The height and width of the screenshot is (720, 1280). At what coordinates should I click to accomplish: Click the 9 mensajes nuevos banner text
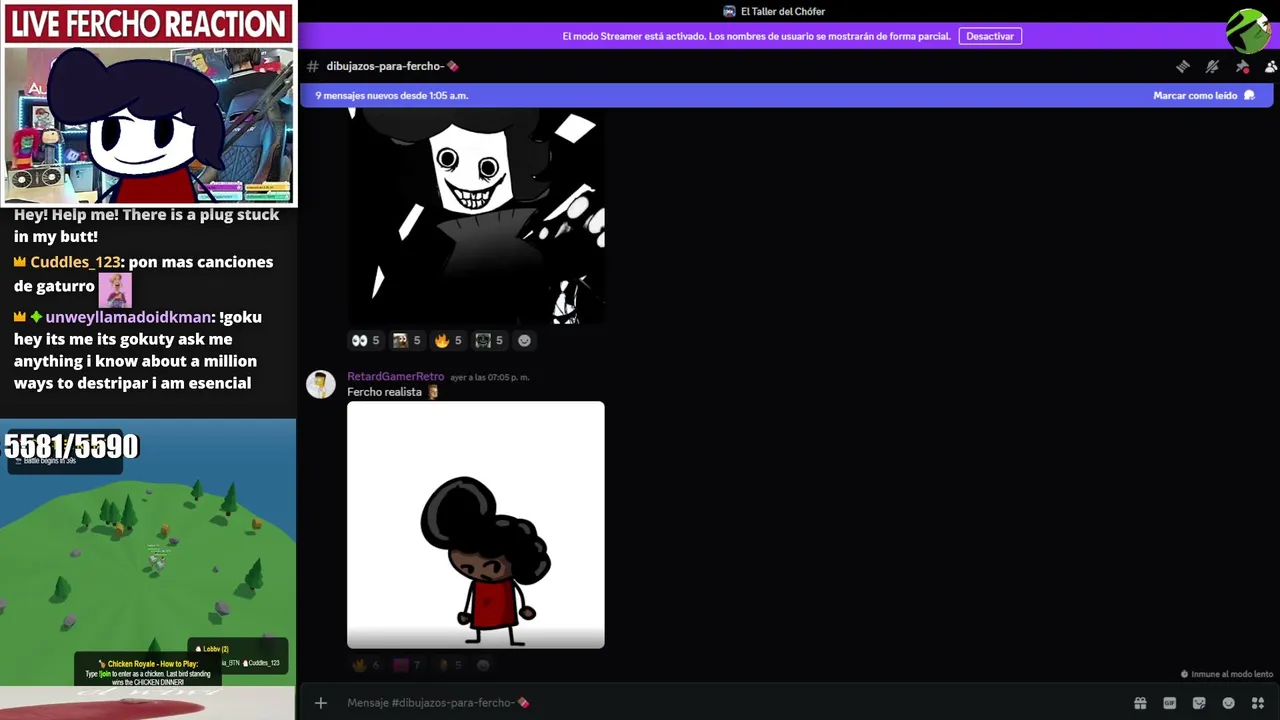(392, 96)
